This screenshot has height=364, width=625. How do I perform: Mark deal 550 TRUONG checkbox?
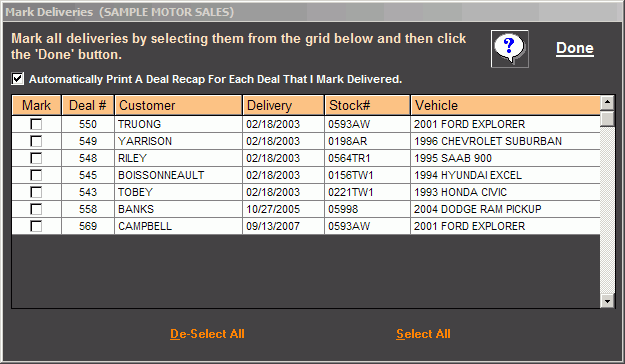pyautogui.click(x=36, y=124)
